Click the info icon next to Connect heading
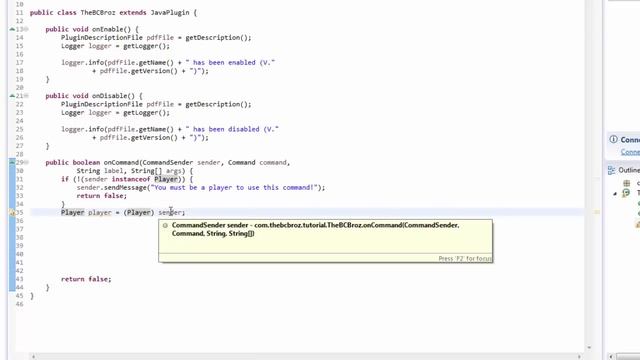This screenshot has width=640, height=360. point(613,139)
